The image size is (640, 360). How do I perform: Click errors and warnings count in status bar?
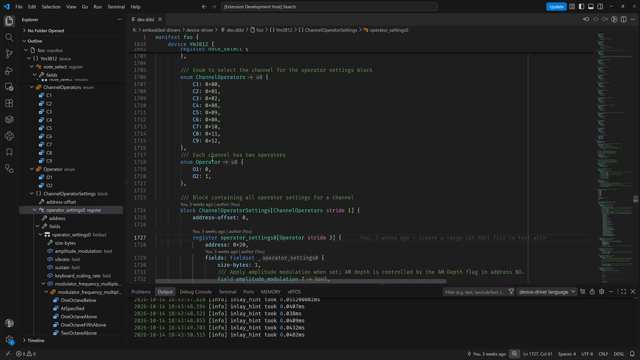(x=26, y=354)
